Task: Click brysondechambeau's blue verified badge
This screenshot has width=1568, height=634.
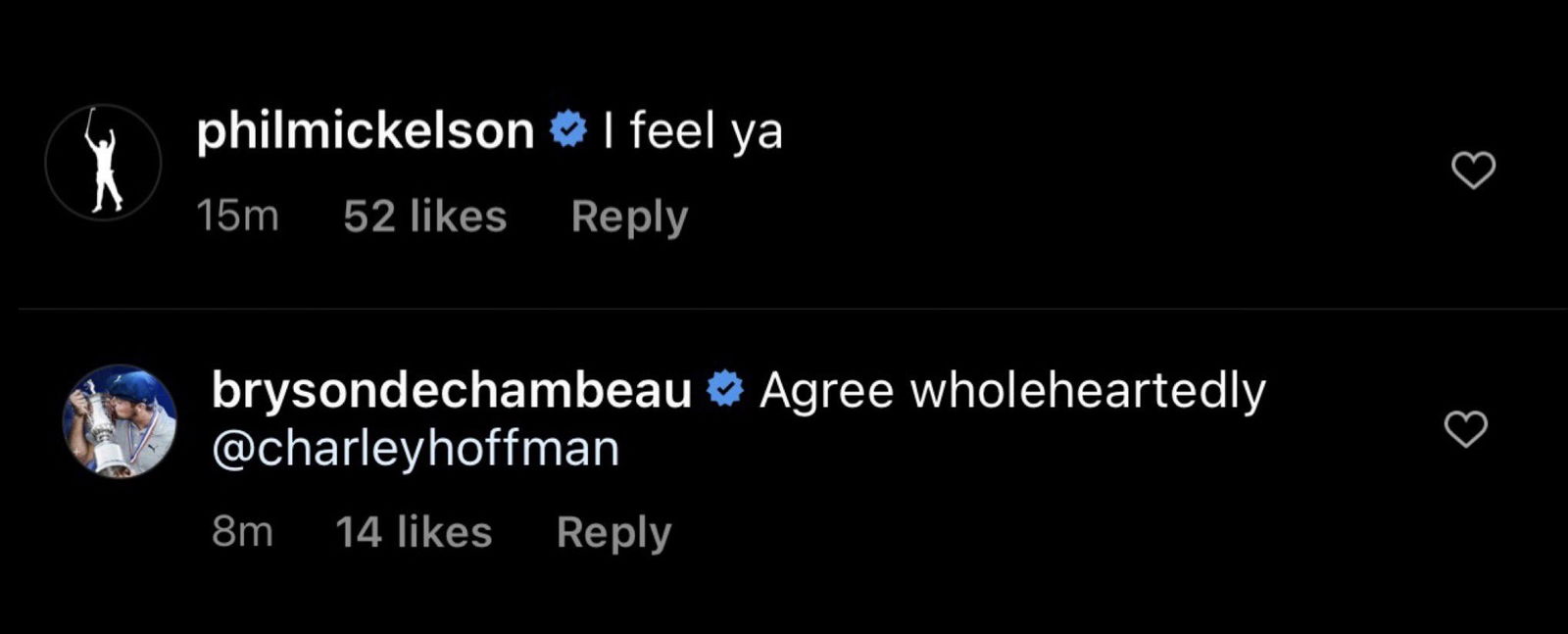Action: tap(724, 389)
